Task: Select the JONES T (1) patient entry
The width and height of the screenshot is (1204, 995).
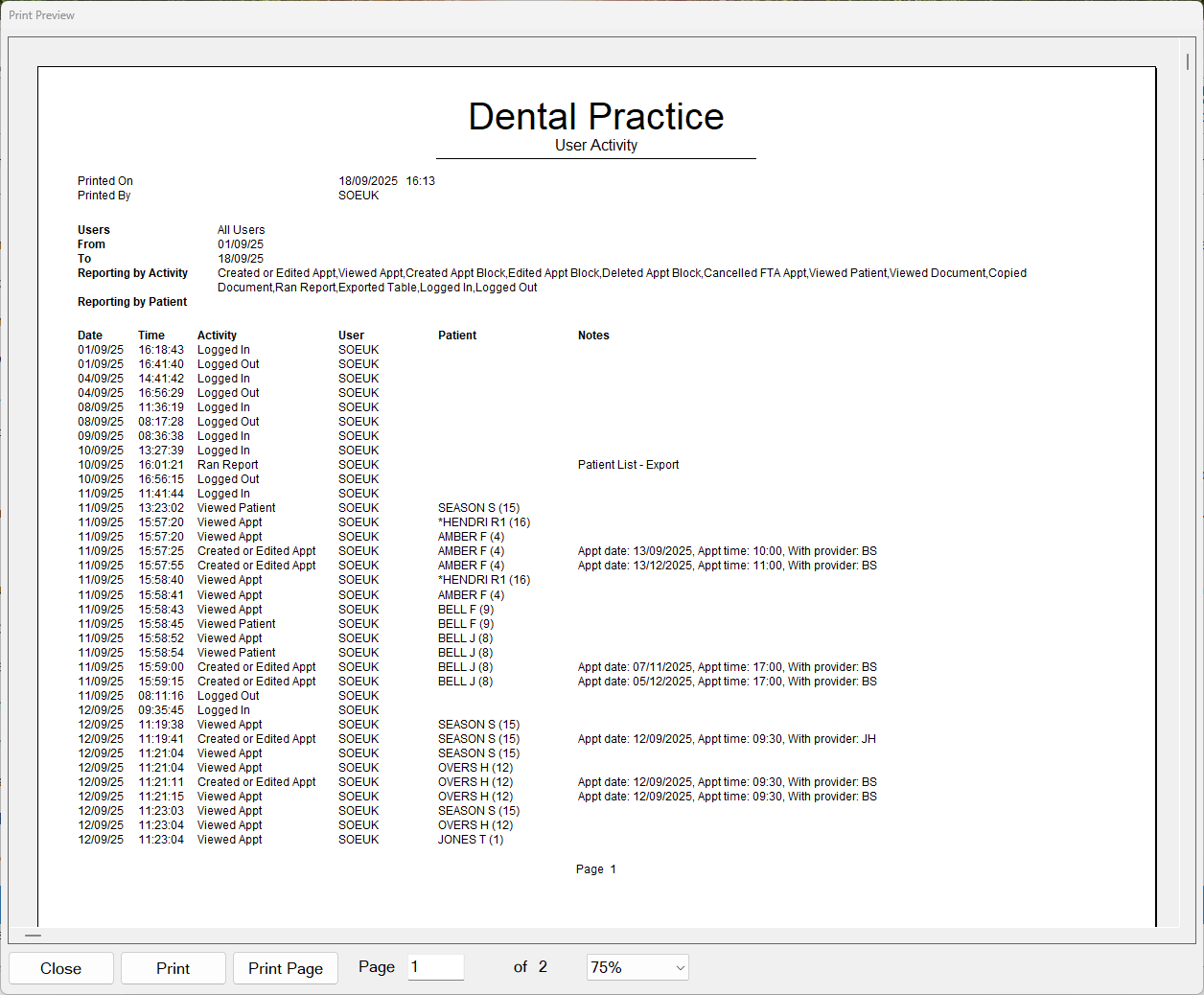Action: click(471, 840)
